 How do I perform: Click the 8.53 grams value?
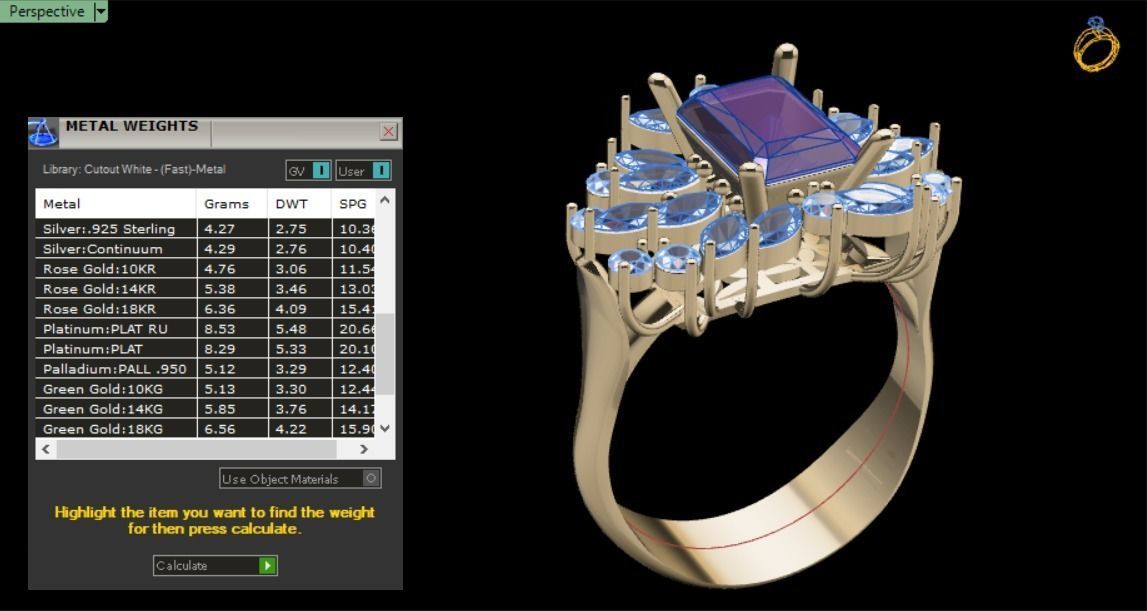219,329
